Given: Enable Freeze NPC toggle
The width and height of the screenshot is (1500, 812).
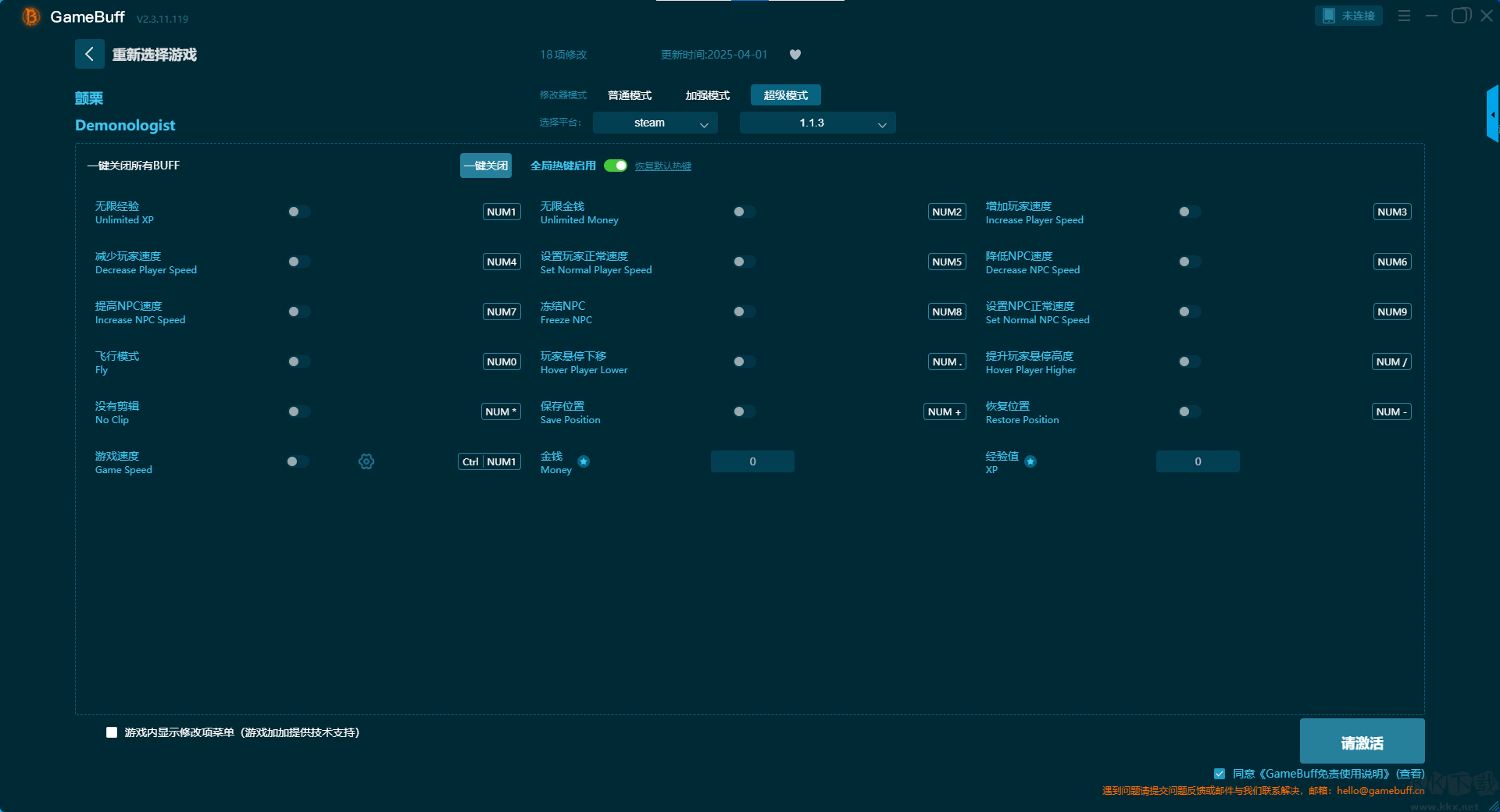Looking at the screenshot, I should click(744, 312).
